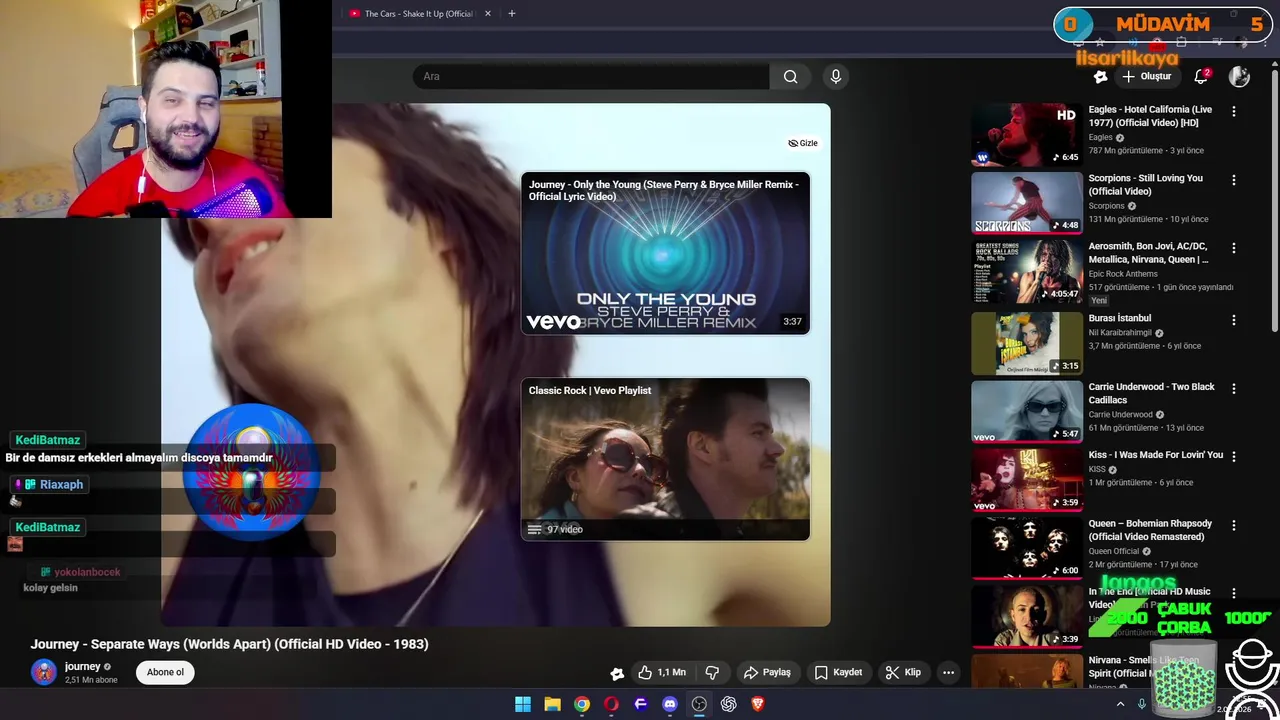Open Scorpions Still Loving You thumbnail
This screenshot has width=1280, height=720.
[1027, 203]
